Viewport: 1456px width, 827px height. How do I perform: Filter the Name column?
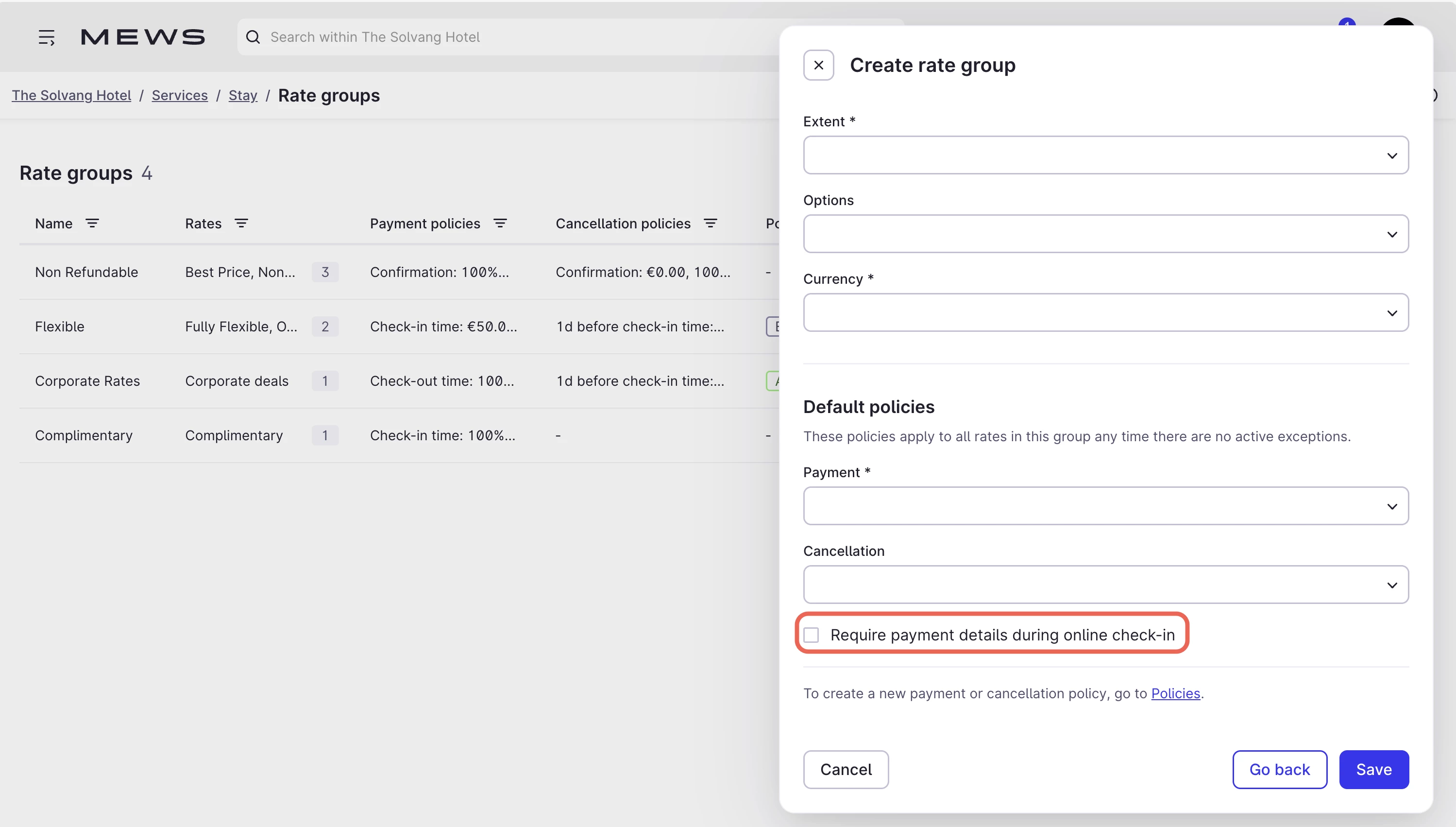[92, 223]
